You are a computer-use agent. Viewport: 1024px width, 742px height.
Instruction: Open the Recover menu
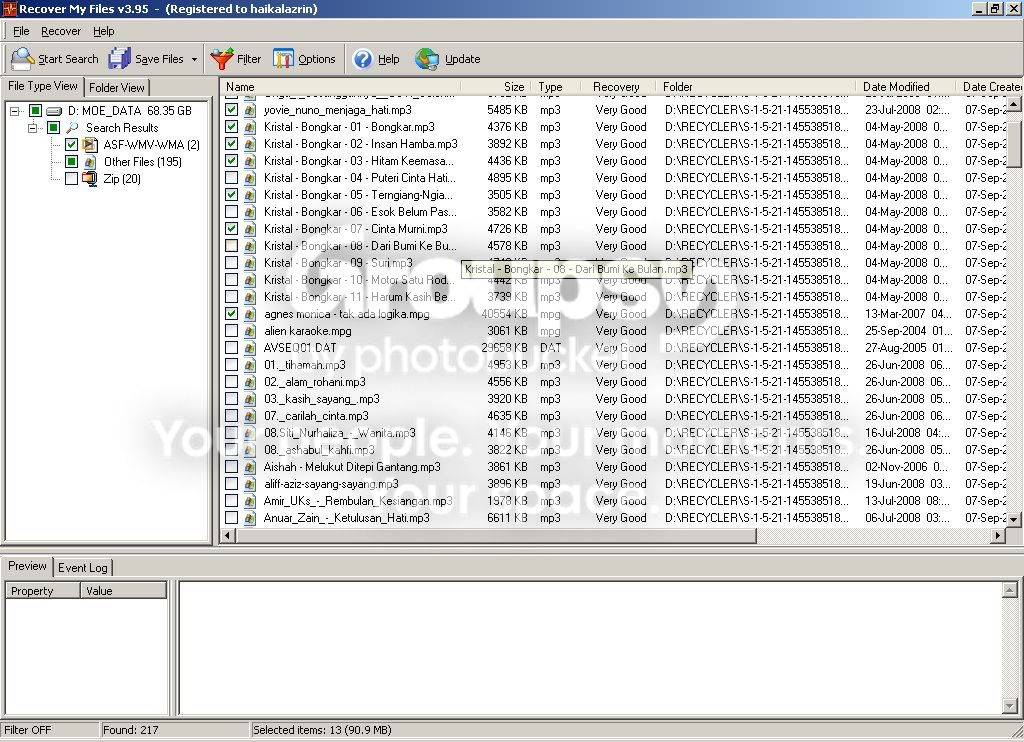pos(61,31)
